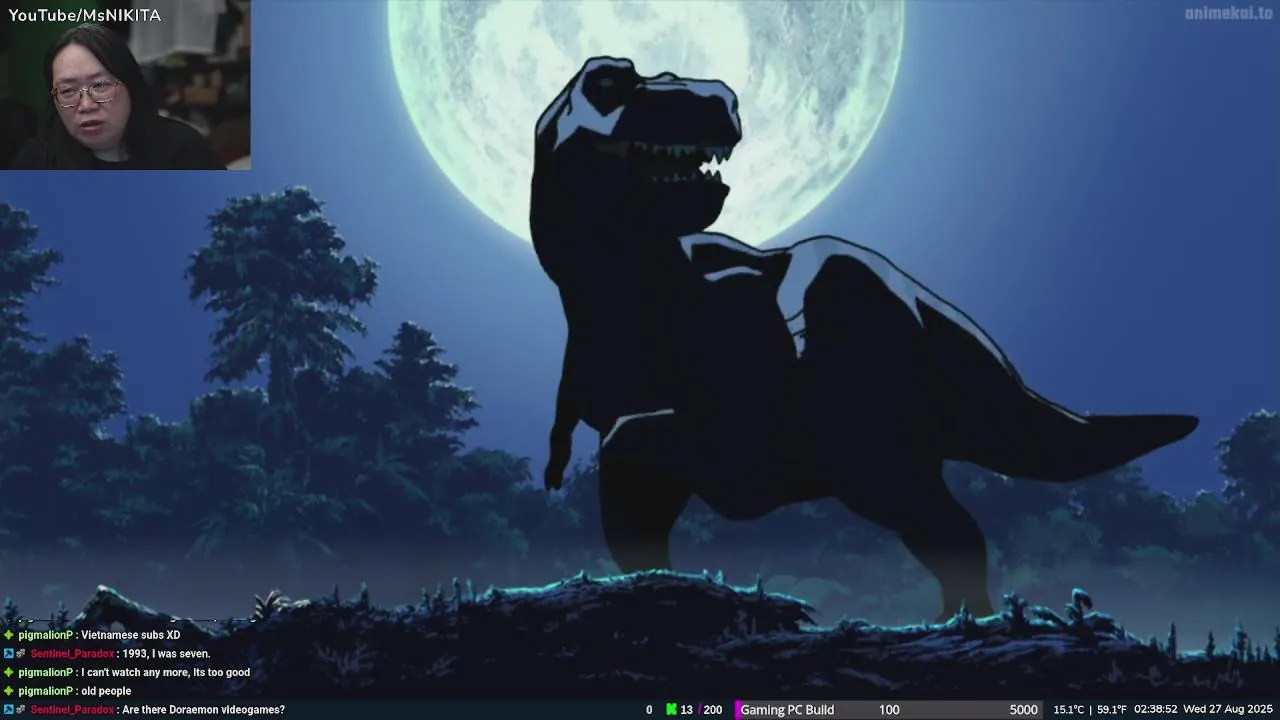Click green badge beside "I can't watch any more"

tap(9, 673)
